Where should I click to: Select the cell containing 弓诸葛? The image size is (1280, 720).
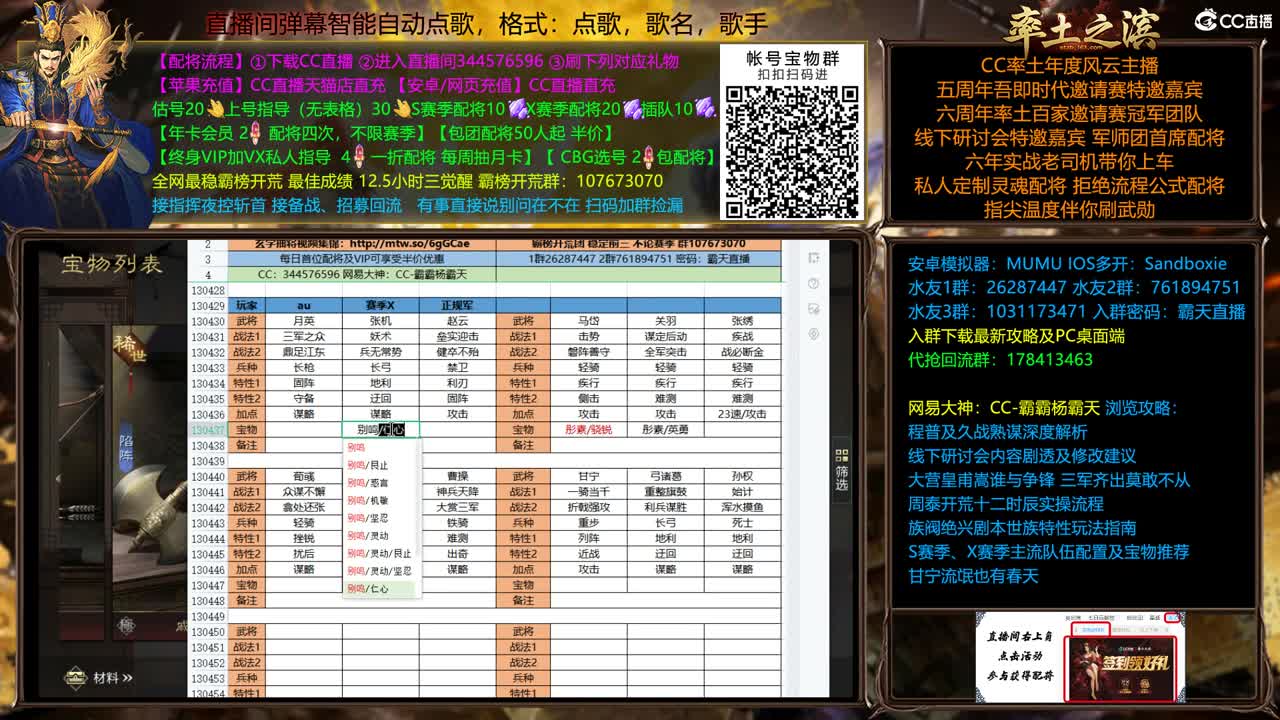point(666,476)
